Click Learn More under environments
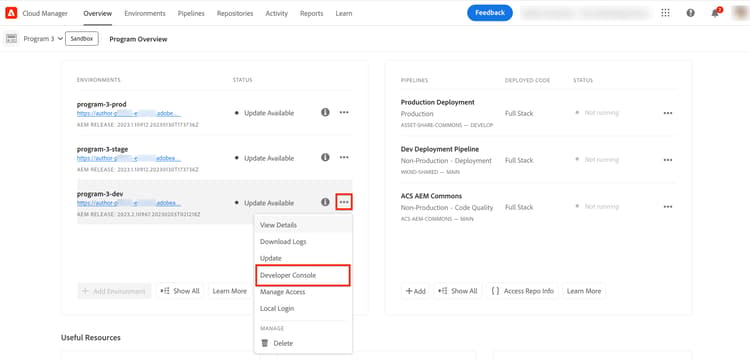The image size is (750, 361). pos(230,291)
